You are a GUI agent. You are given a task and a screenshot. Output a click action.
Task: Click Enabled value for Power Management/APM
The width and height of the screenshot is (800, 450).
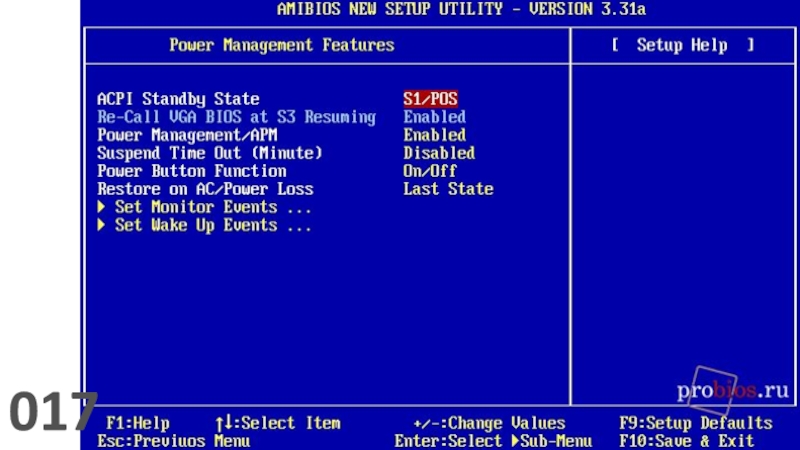tap(434, 135)
